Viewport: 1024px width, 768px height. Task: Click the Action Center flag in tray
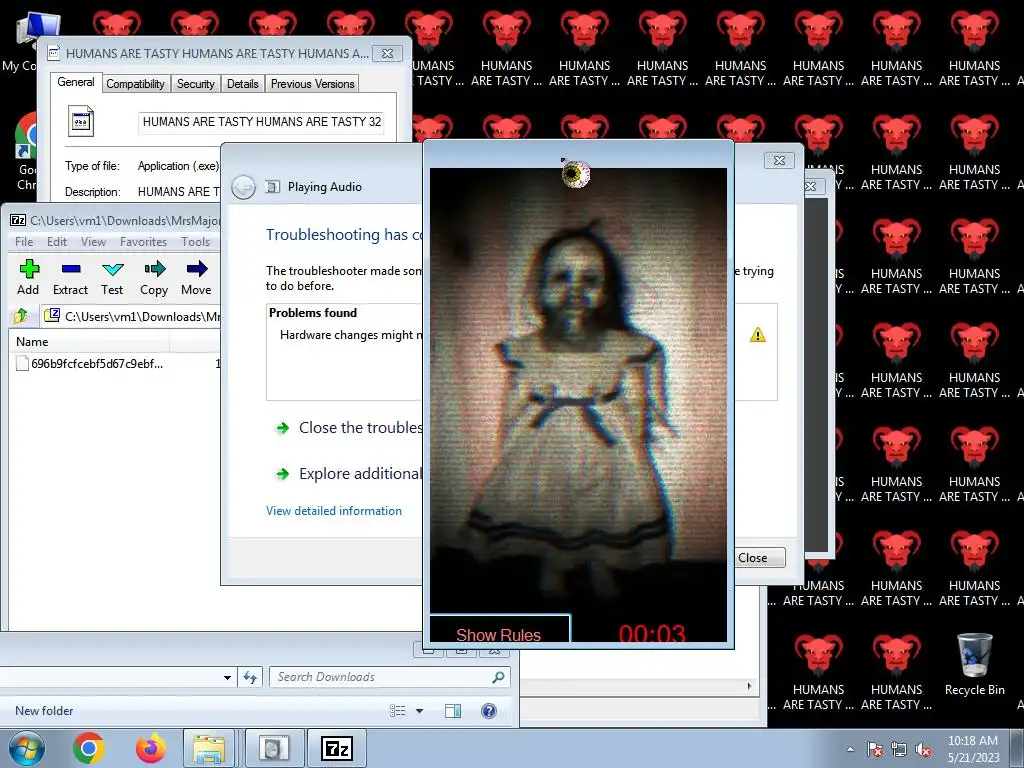[x=875, y=750]
